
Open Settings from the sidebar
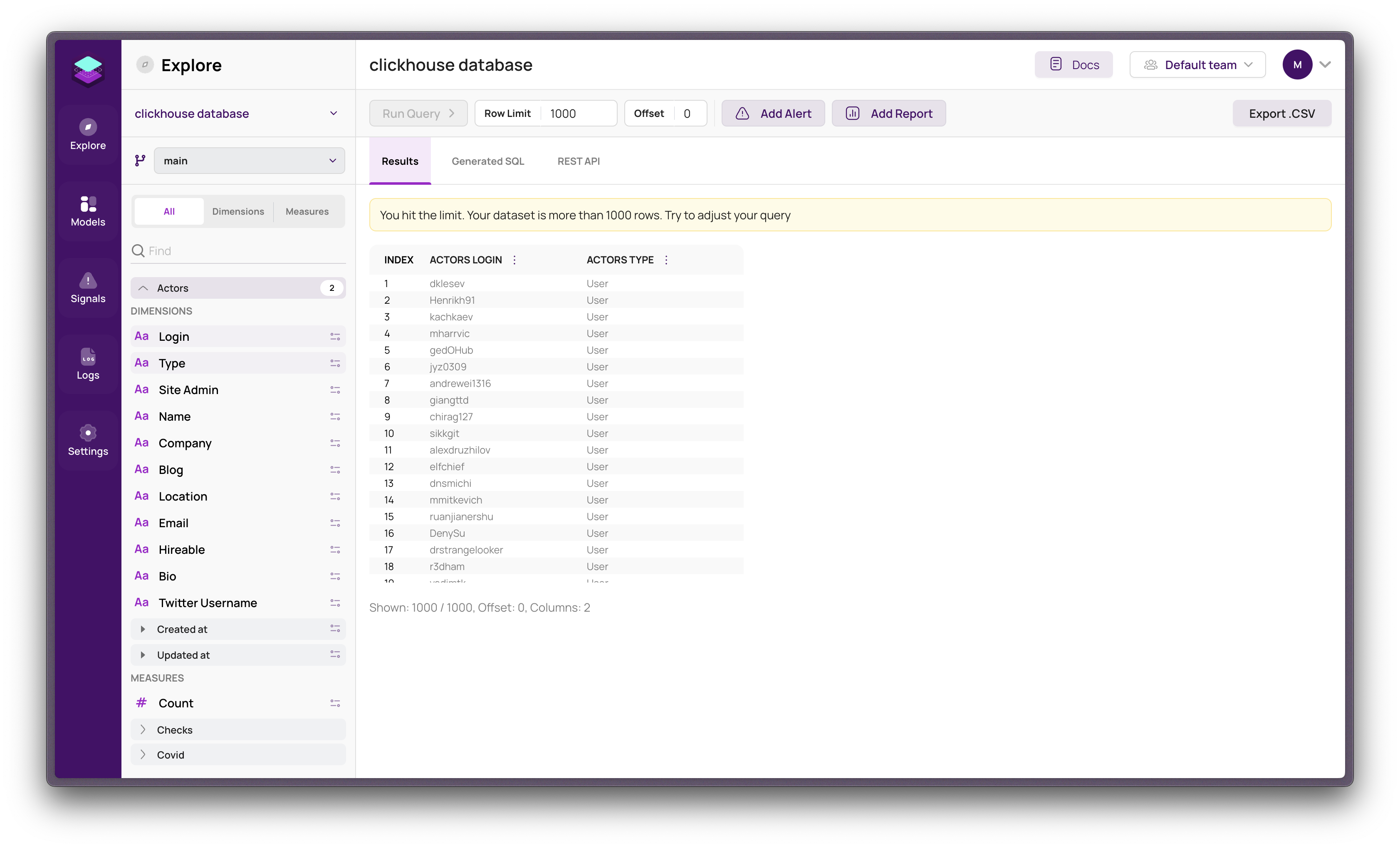pos(88,441)
